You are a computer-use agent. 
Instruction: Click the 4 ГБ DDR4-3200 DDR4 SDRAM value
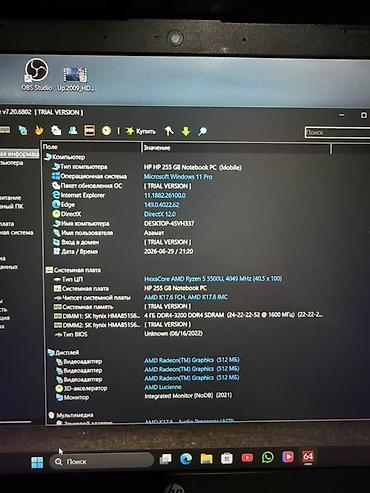[234, 315]
